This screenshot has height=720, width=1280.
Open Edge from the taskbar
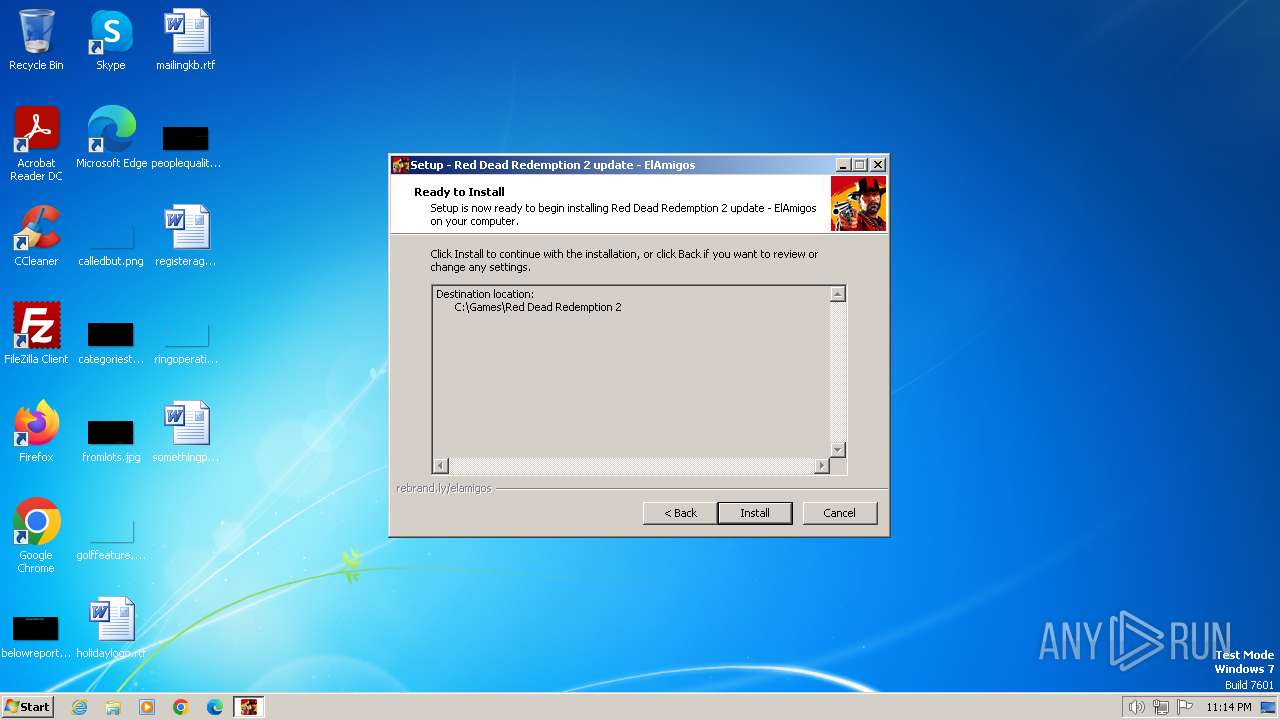(x=215, y=707)
